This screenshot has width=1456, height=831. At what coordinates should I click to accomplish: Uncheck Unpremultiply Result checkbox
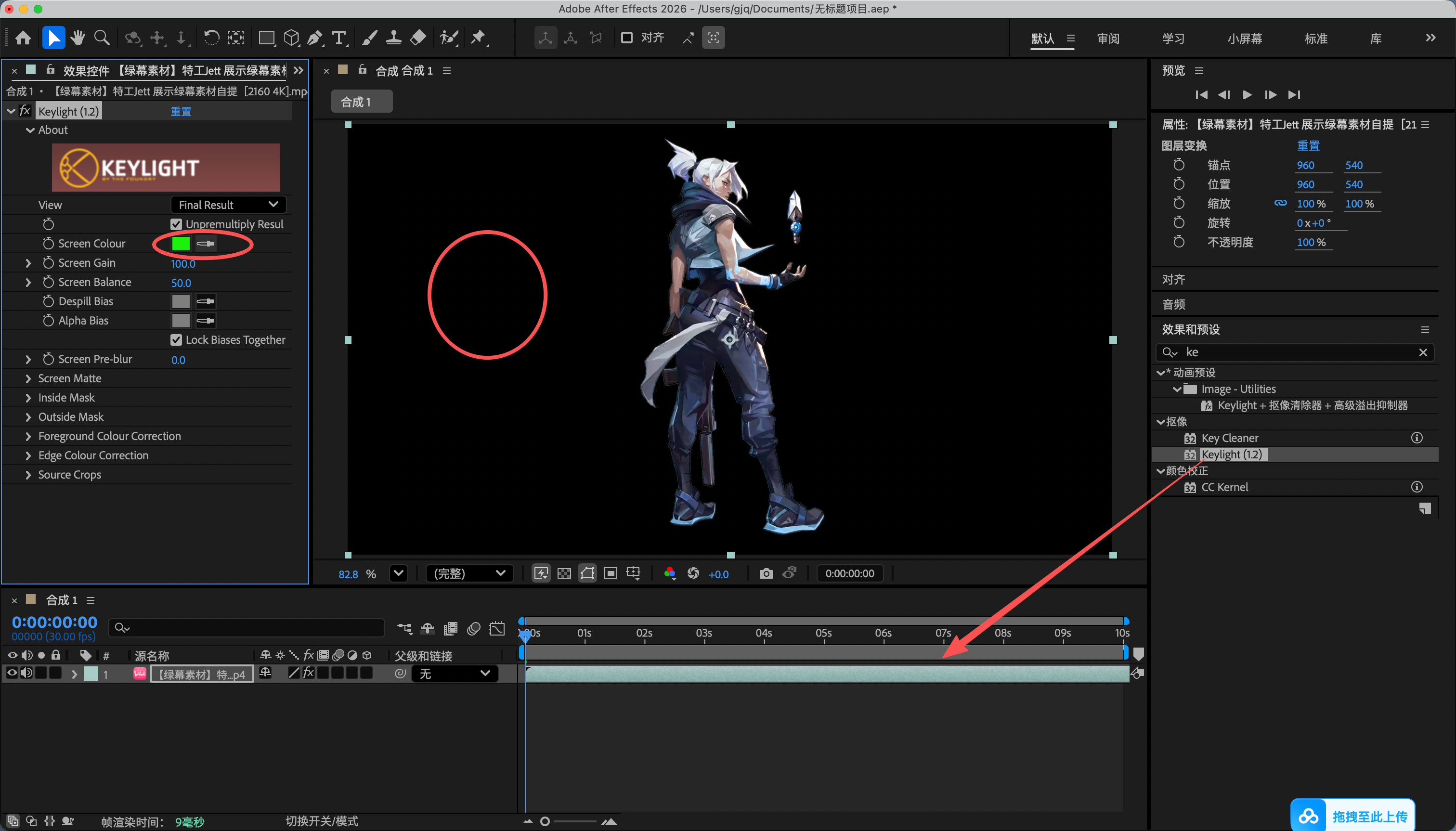pyautogui.click(x=176, y=224)
